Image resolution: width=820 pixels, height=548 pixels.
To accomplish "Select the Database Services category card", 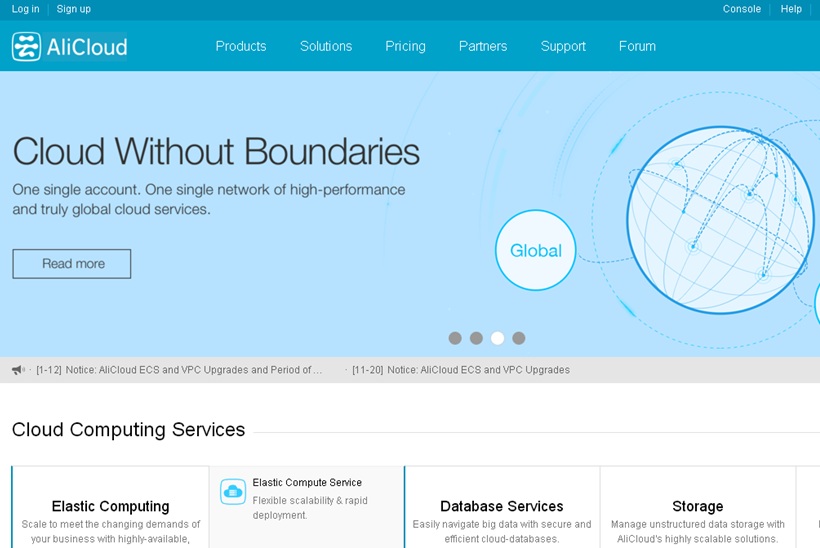I will 502,508.
